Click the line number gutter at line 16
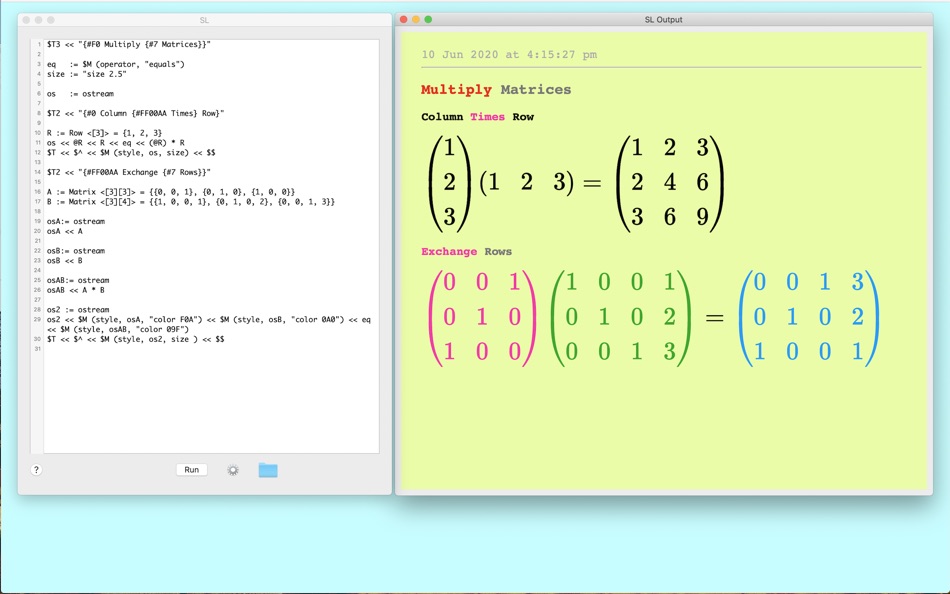This screenshot has width=950, height=594. 38,192
